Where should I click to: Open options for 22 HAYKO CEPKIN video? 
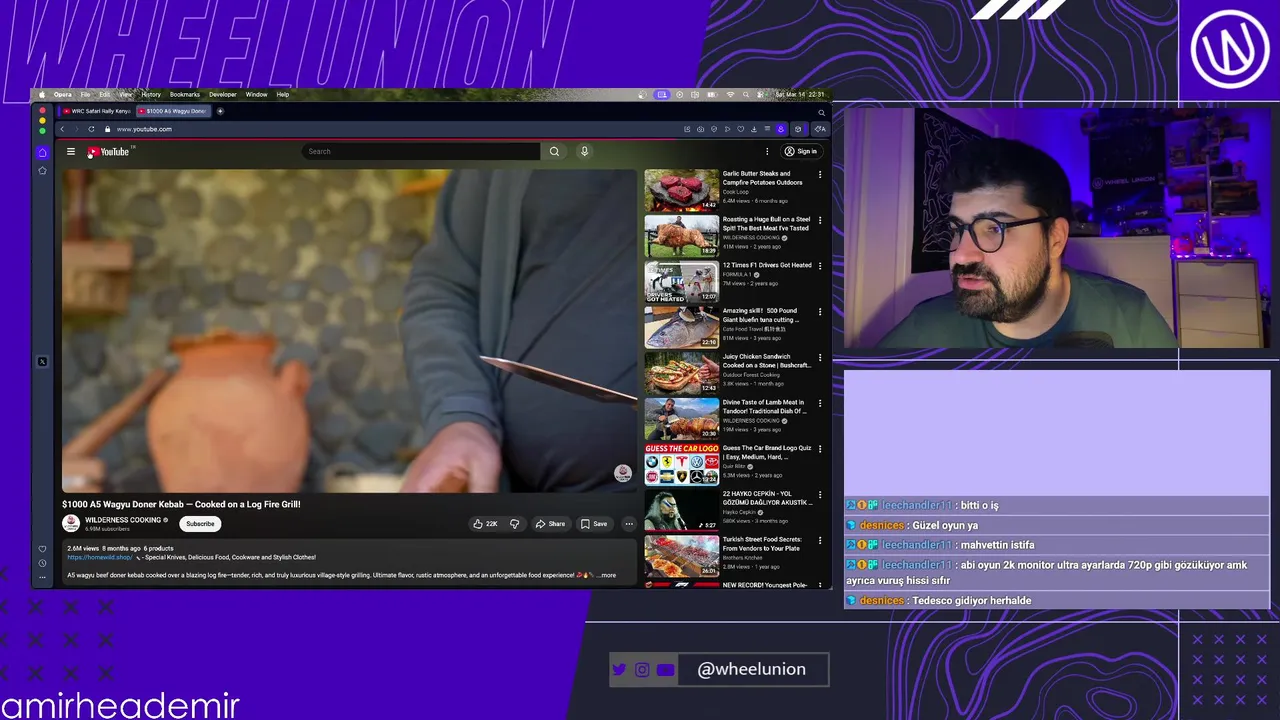point(820,495)
